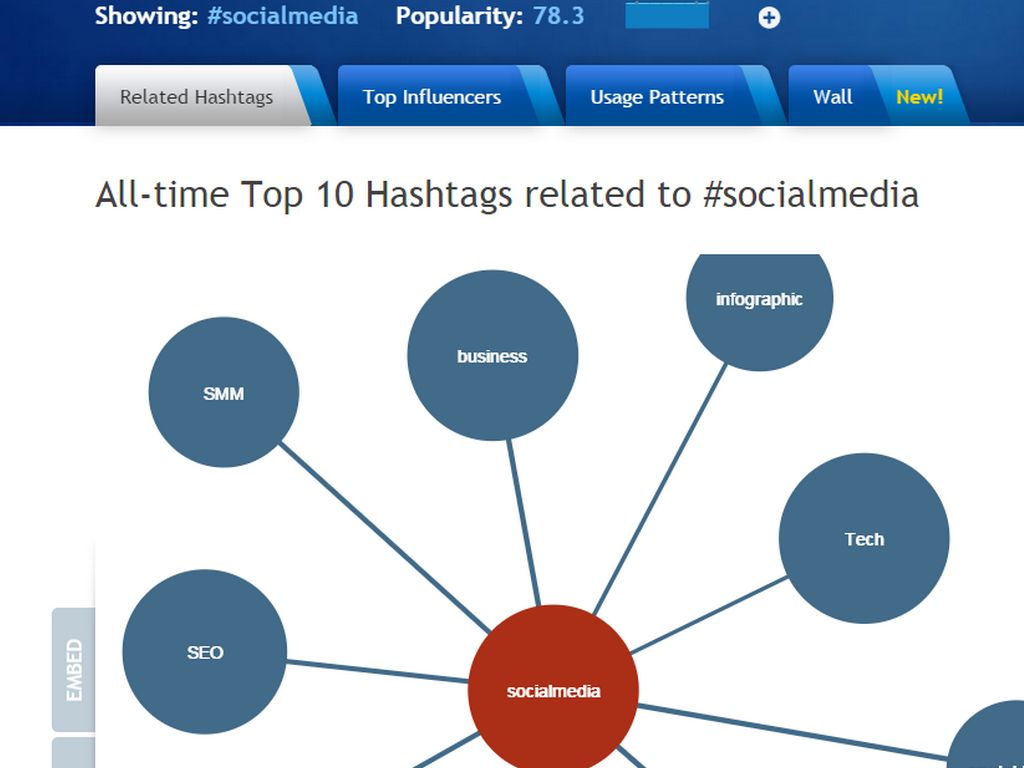The height and width of the screenshot is (768, 1024).
Task: Click the blue popularity meter bar
Action: [x=667, y=16]
